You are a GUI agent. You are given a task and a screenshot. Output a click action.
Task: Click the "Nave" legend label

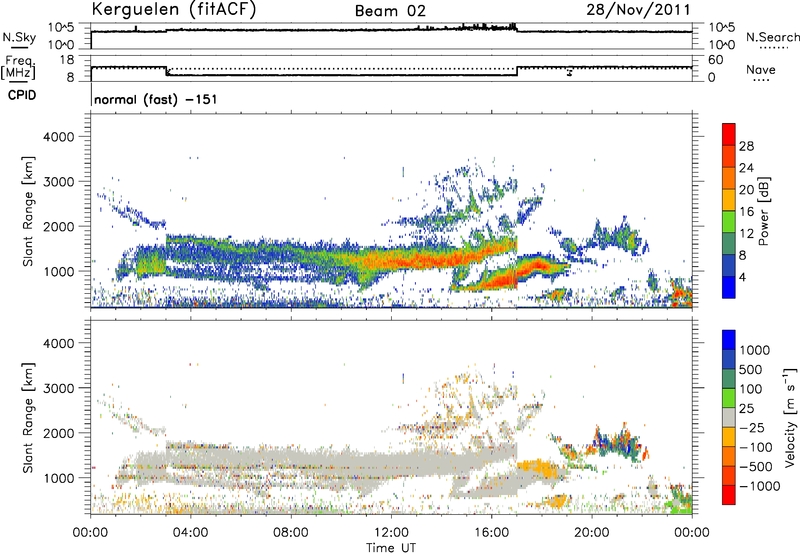point(761,69)
